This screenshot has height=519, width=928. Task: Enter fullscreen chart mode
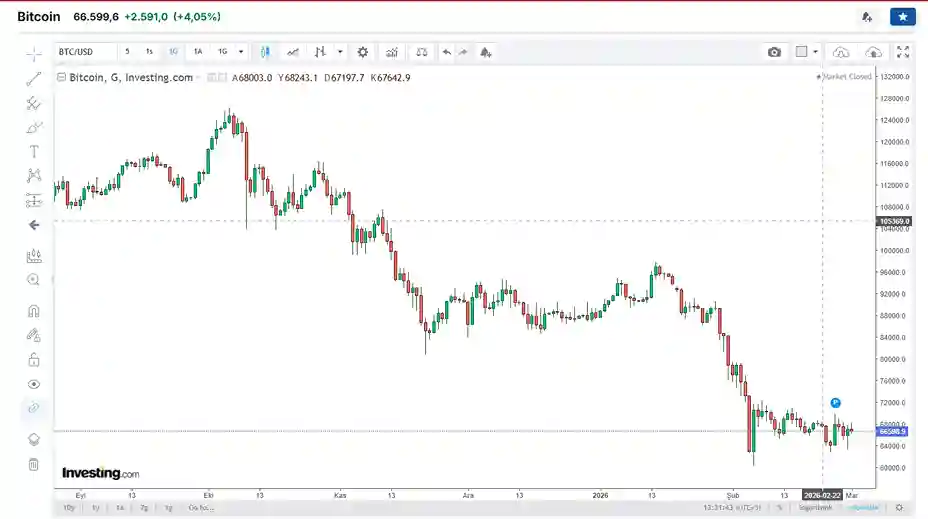tap(903, 52)
